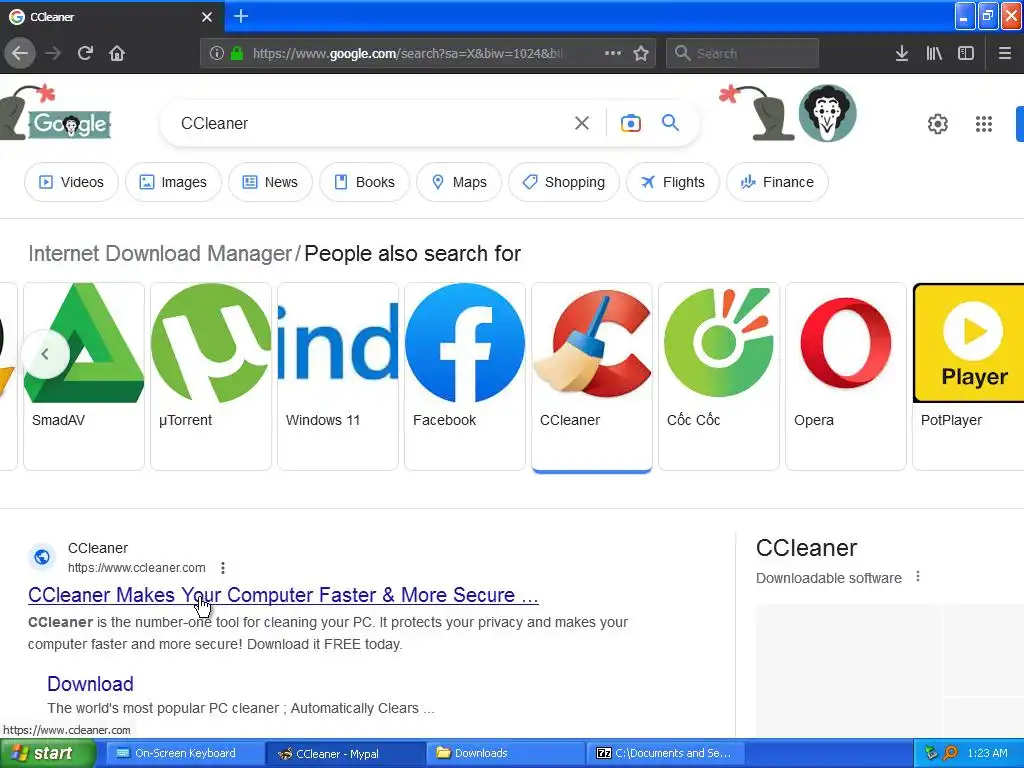Switch to 7-Zip C:\Documents taskbar item

click(665, 753)
